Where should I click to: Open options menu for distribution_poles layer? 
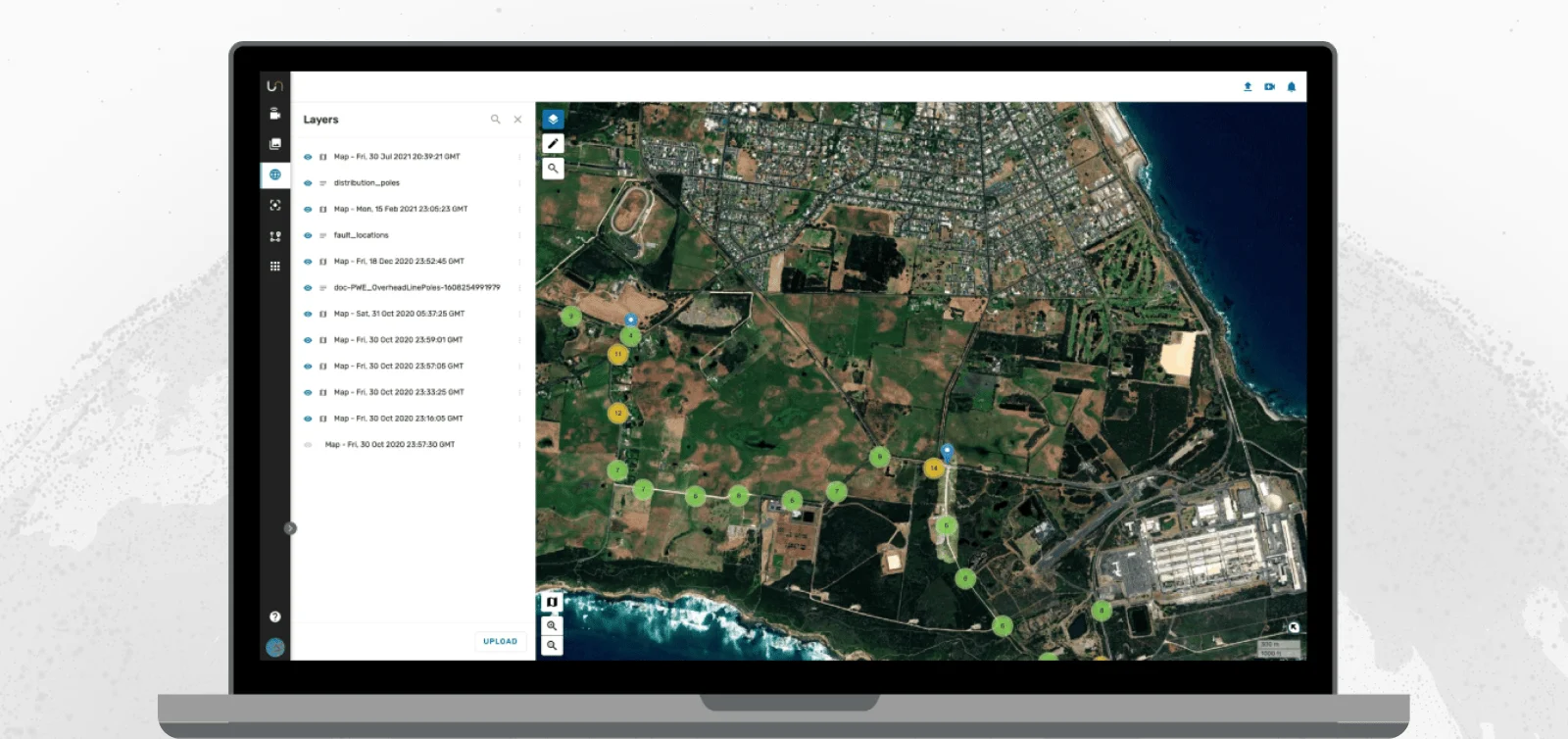click(x=519, y=183)
